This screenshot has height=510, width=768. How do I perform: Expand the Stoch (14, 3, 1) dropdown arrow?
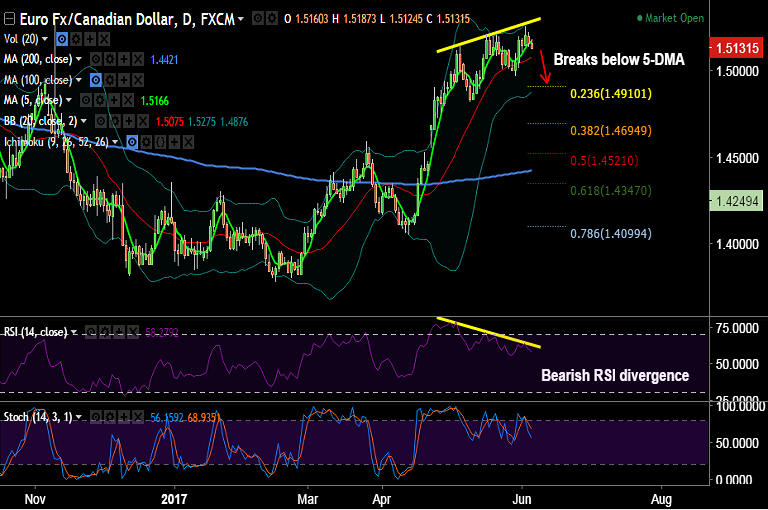click(x=78, y=417)
